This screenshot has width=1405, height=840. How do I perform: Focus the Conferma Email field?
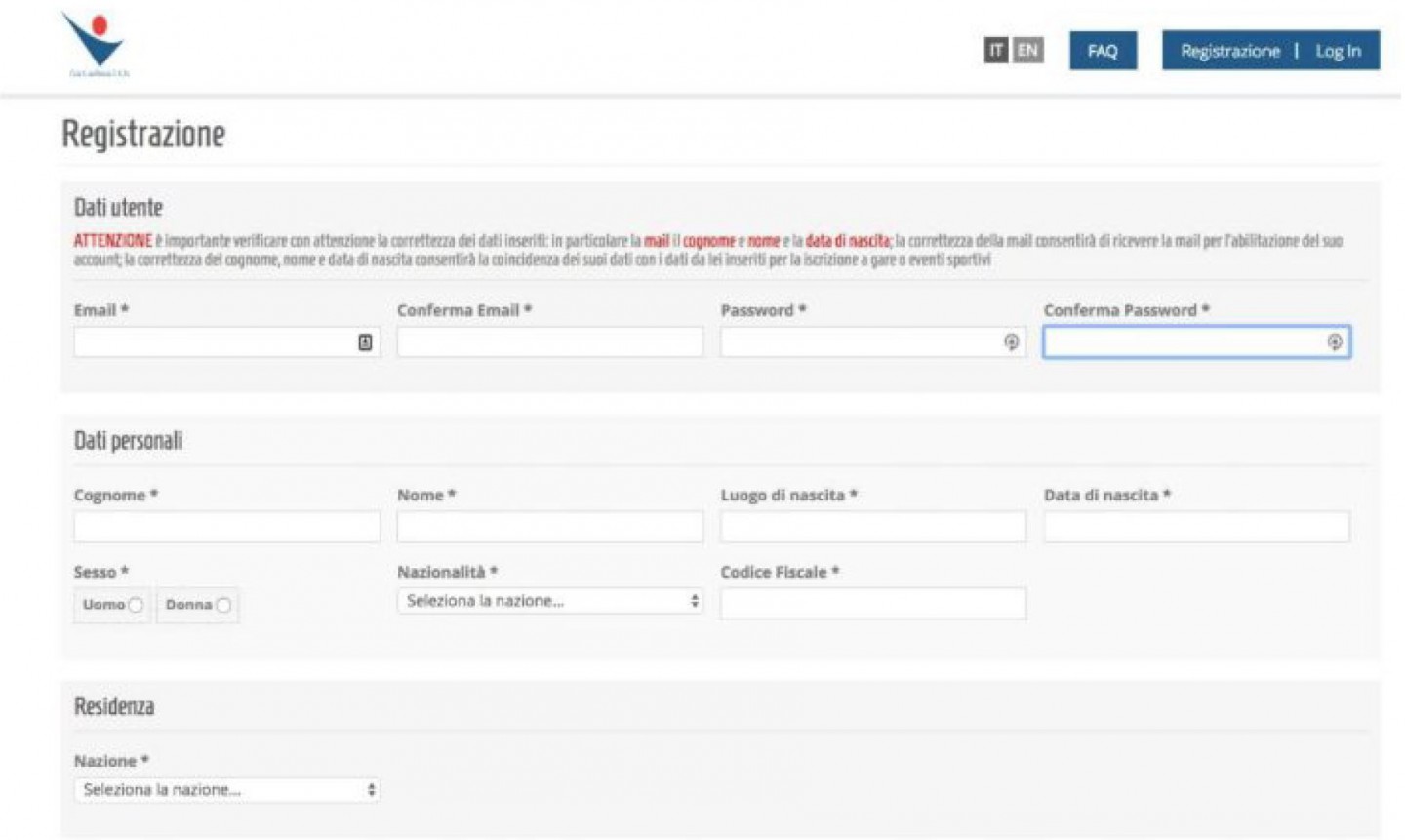tap(549, 342)
